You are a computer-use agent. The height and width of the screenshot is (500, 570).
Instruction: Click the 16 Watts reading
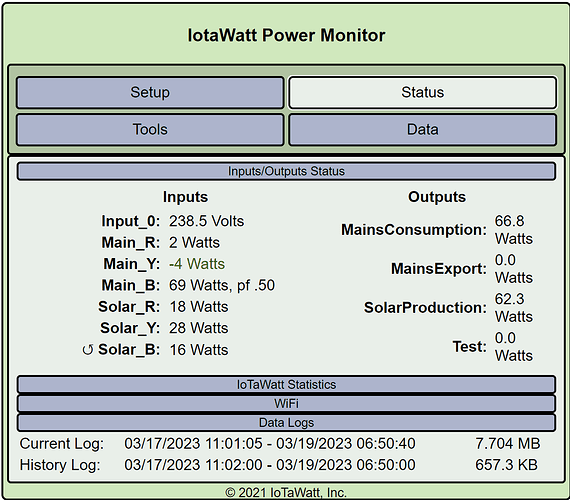pos(199,350)
